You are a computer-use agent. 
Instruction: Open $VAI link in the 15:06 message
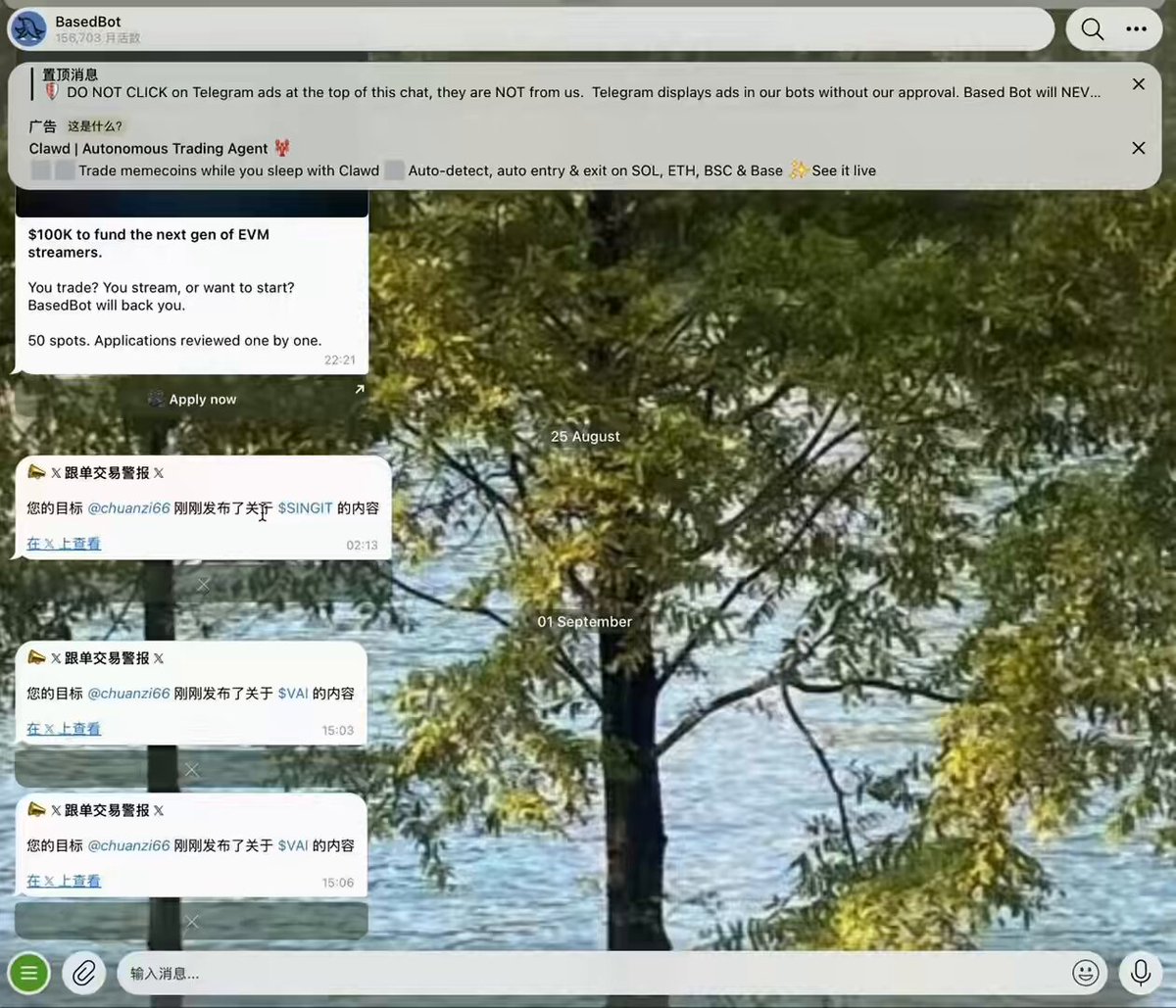point(293,845)
